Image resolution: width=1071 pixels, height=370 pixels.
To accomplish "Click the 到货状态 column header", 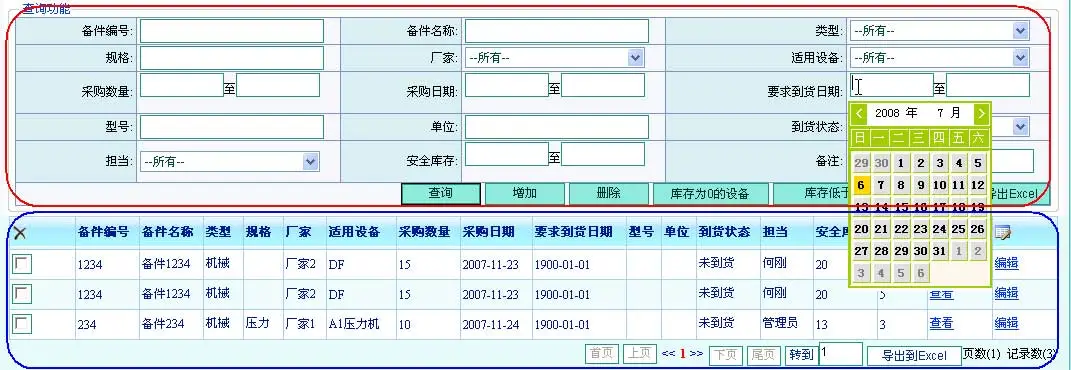I will point(724,232).
